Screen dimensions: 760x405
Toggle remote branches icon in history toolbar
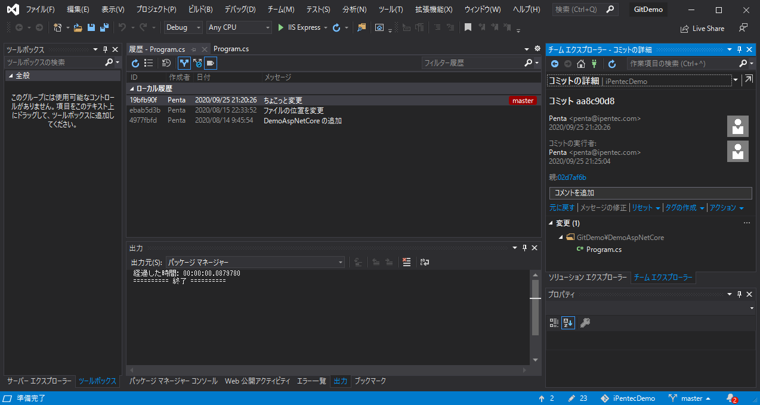[x=197, y=63]
